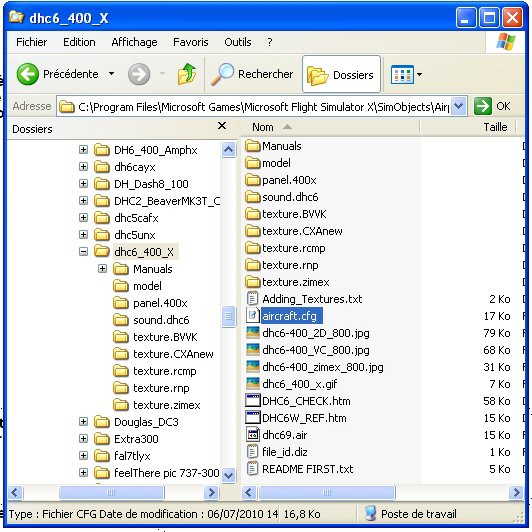The height and width of the screenshot is (532, 532).
Task: Select the Manuals folder icon in file list
Action: click(252, 146)
